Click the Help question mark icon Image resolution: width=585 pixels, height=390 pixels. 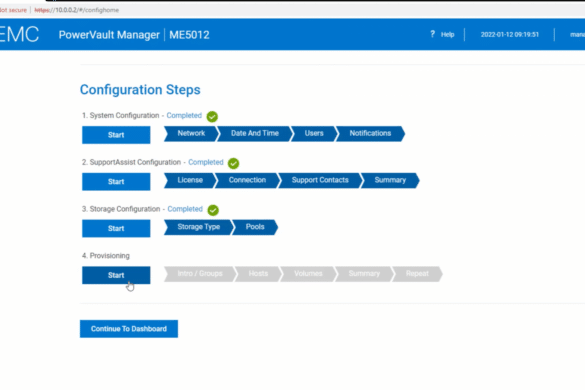432,34
